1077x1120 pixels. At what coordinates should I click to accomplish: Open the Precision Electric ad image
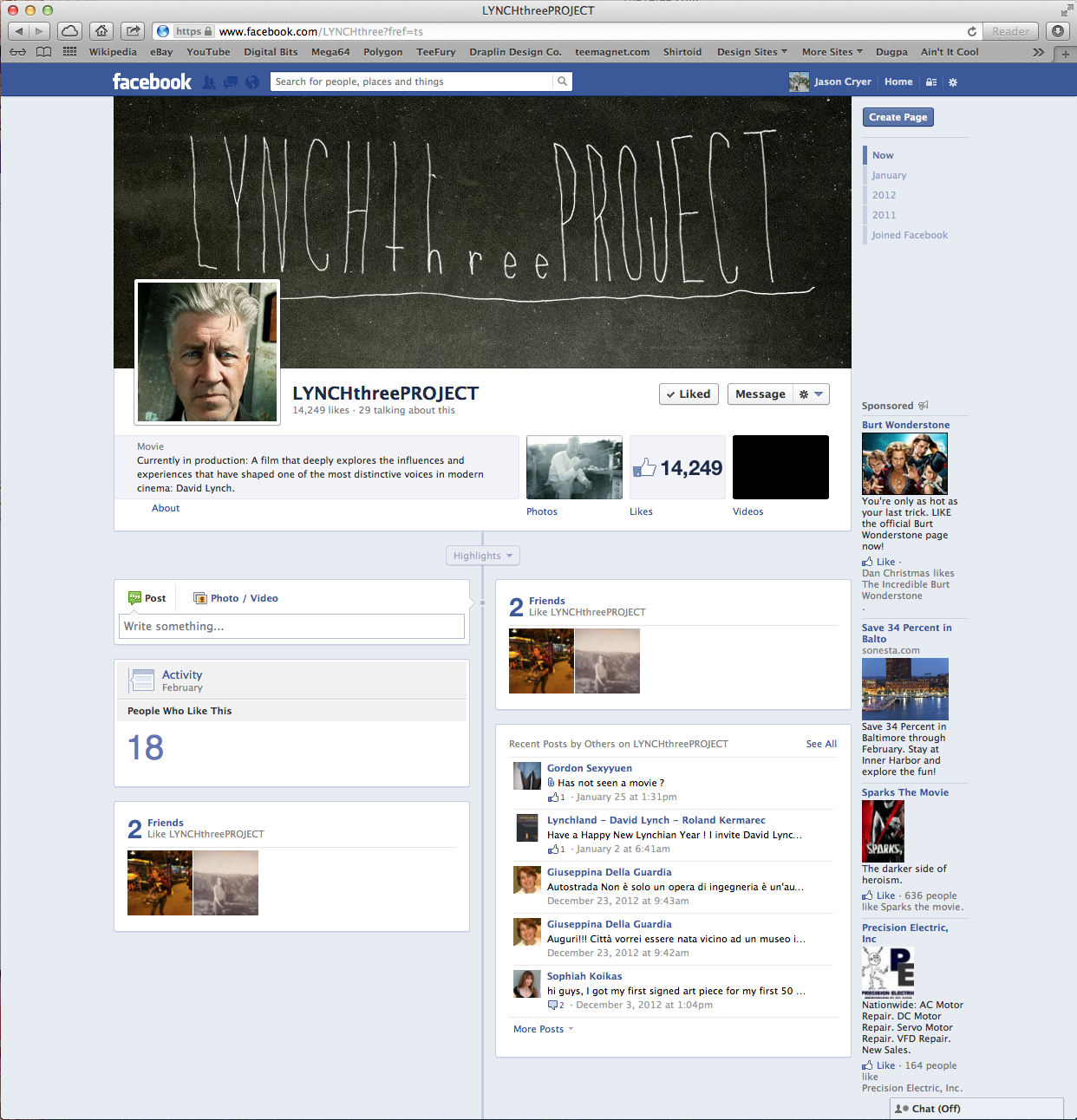(x=888, y=972)
